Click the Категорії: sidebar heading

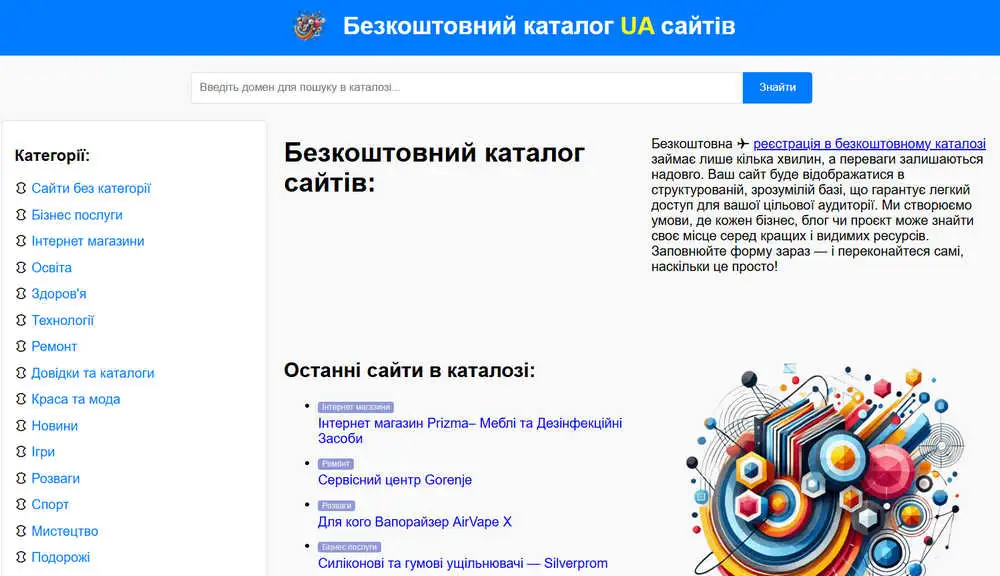[52, 156]
